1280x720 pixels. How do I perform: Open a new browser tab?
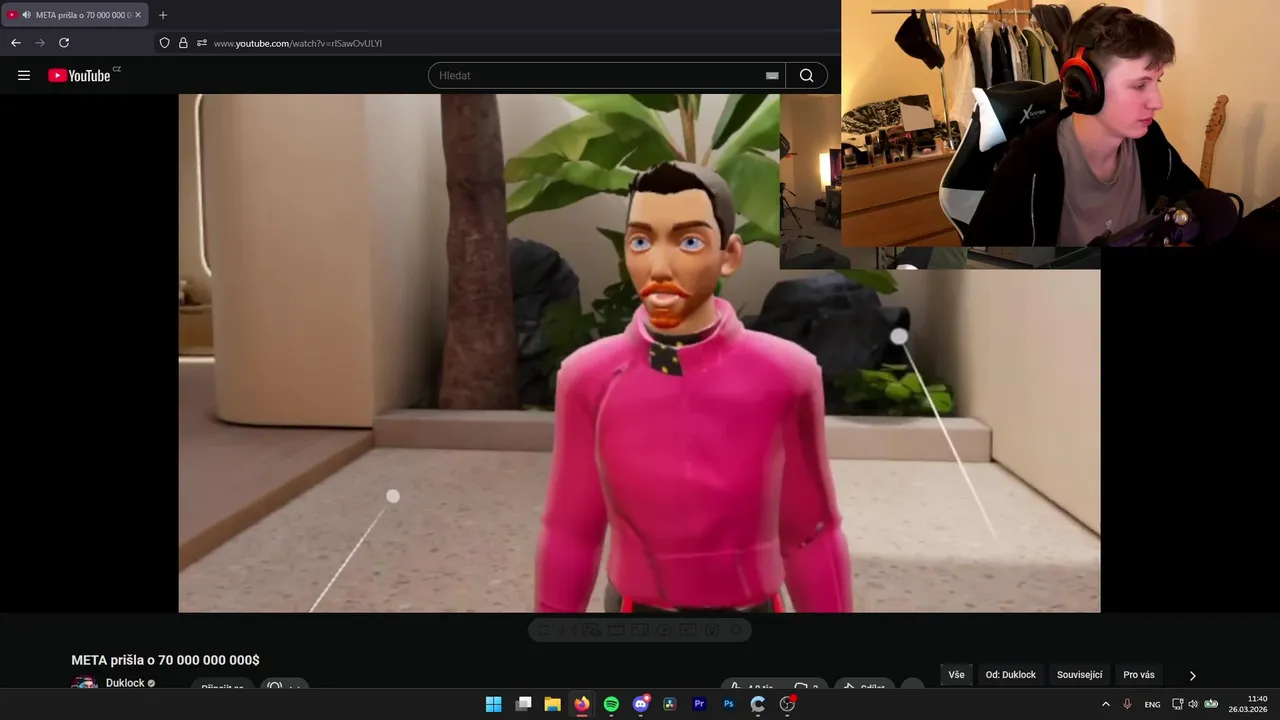[x=163, y=15]
